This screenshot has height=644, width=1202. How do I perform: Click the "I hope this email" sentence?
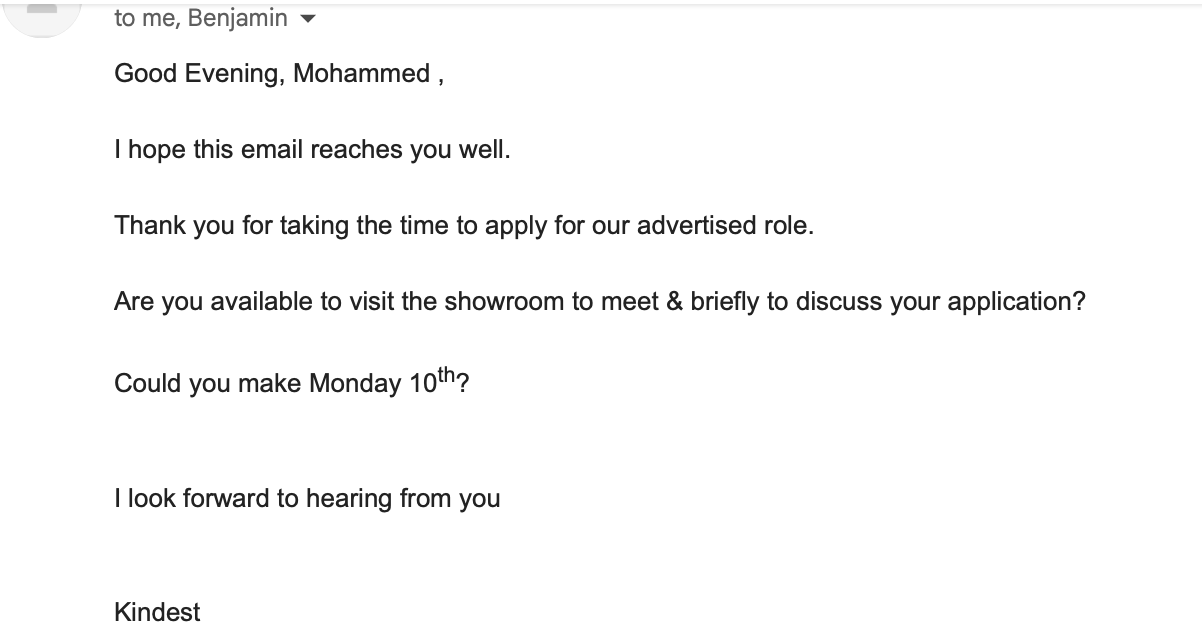click(x=210, y=150)
